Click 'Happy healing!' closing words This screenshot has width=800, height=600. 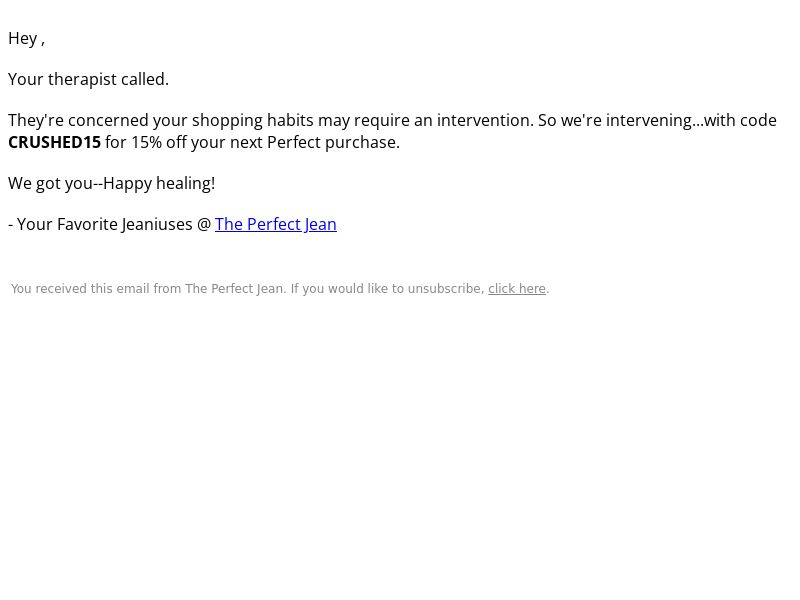(x=159, y=184)
